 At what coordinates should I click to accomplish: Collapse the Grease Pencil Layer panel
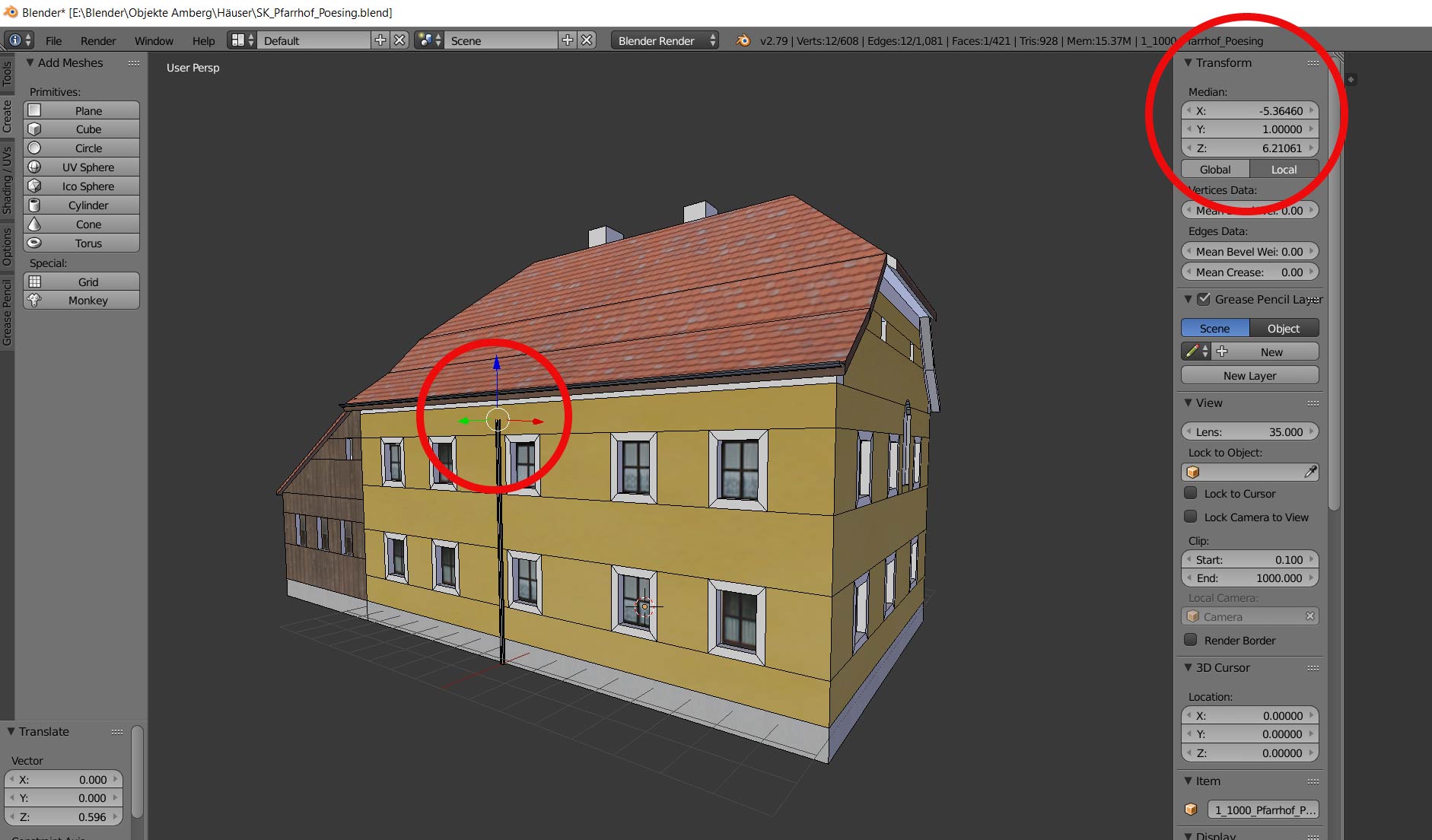tap(1188, 299)
